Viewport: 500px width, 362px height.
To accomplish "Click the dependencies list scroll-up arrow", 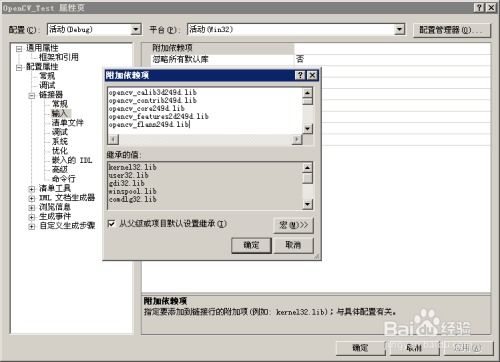I will [307, 92].
